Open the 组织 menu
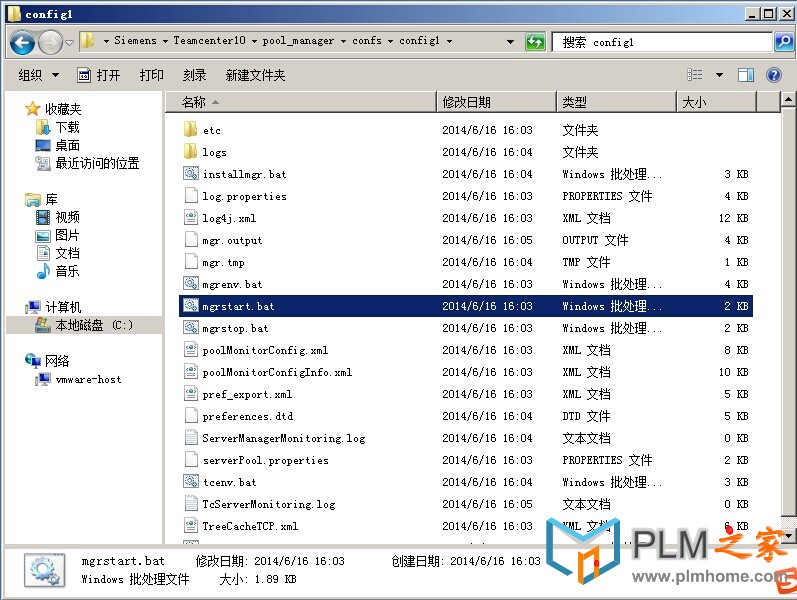This screenshot has height=600, width=797. coord(39,75)
